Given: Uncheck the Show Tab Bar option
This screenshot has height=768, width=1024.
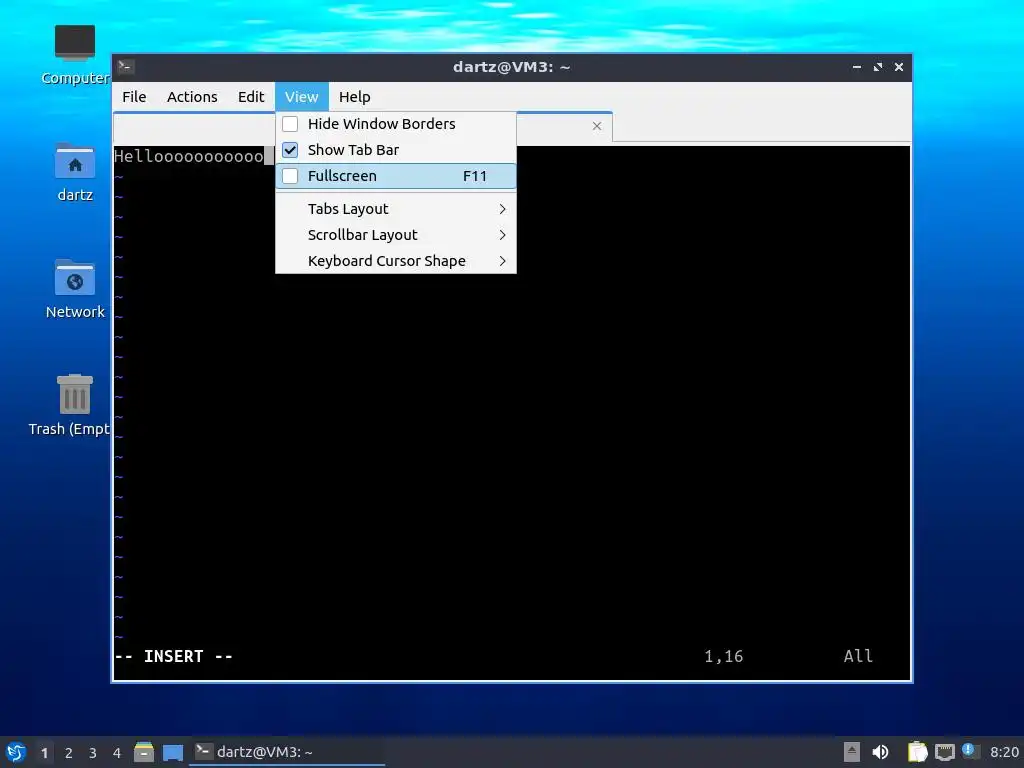Looking at the screenshot, I should point(396,150).
